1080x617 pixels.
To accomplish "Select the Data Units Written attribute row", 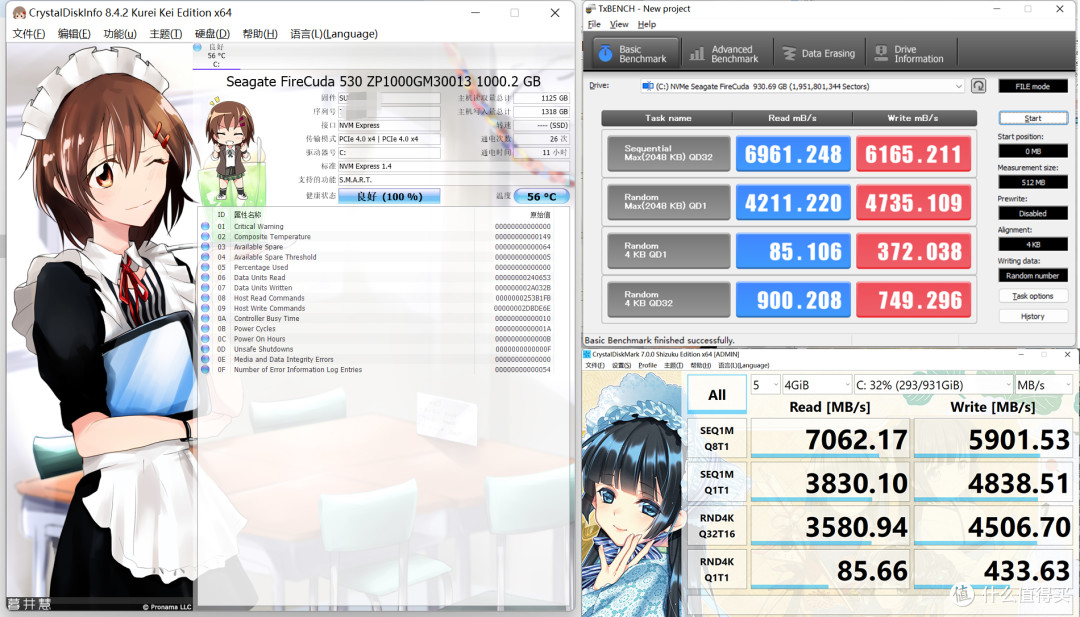I will [377, 288].
